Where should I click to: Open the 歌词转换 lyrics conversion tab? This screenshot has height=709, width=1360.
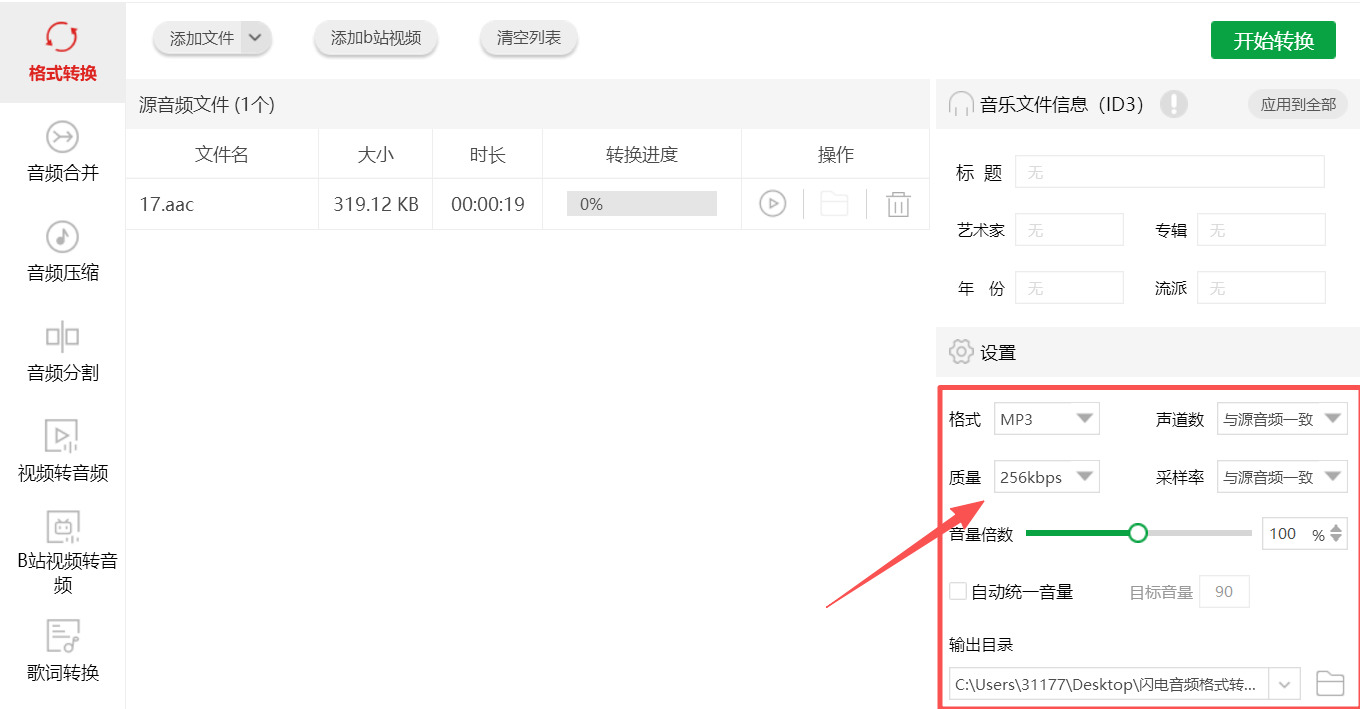[62, 651]
